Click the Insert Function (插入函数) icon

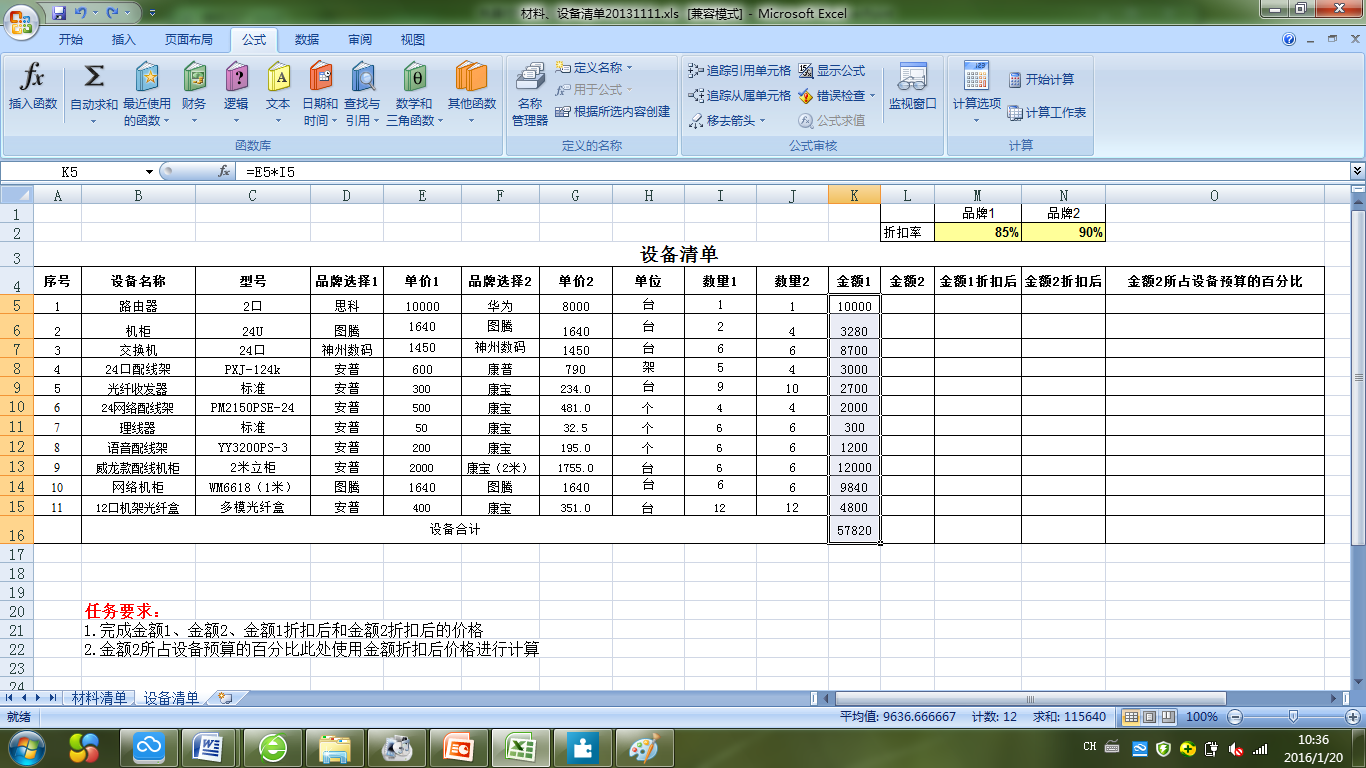pyautogui.click(x=33, y=77)
